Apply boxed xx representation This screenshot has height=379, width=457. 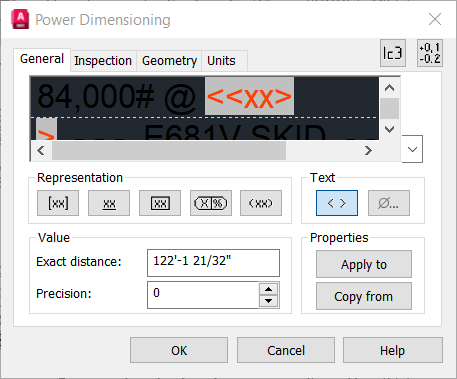pos(160,203)
